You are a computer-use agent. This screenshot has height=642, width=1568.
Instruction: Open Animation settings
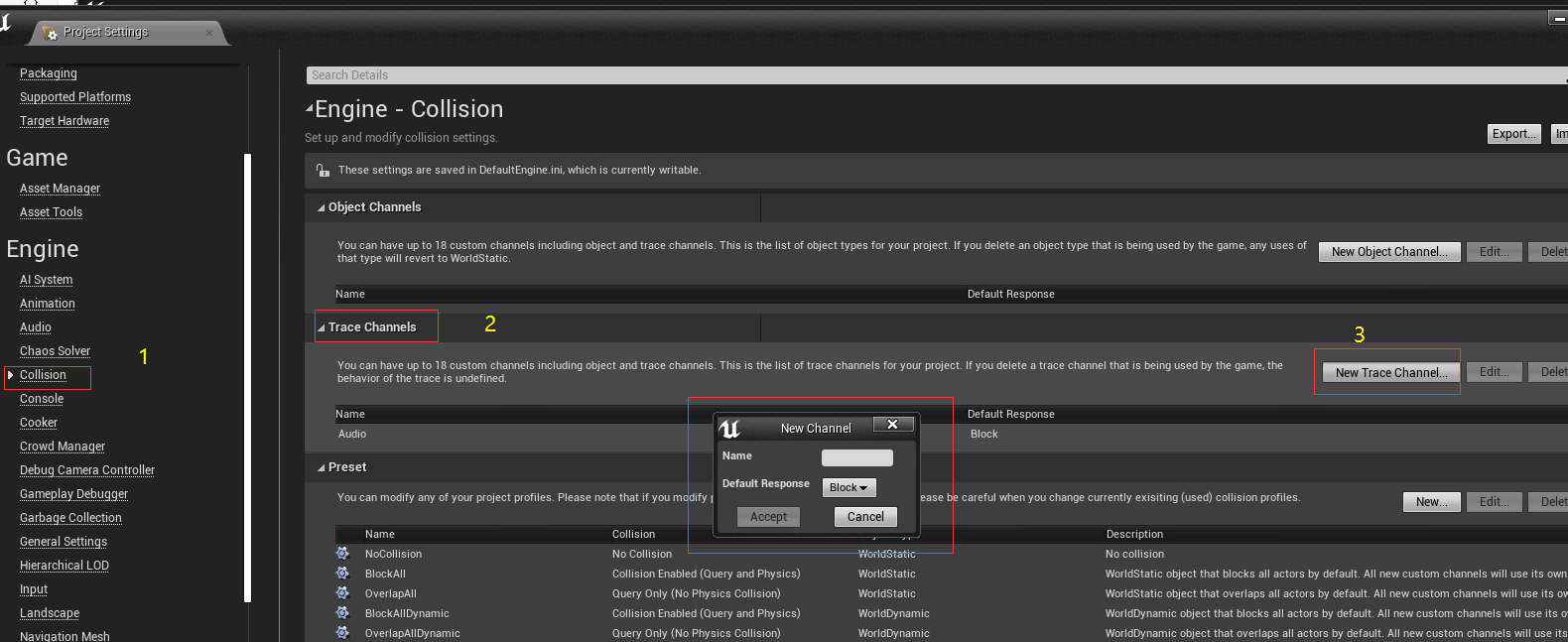48,304
